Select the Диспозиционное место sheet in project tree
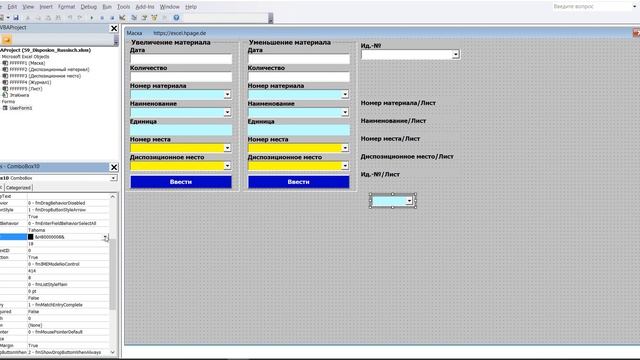 pos(45,76)
